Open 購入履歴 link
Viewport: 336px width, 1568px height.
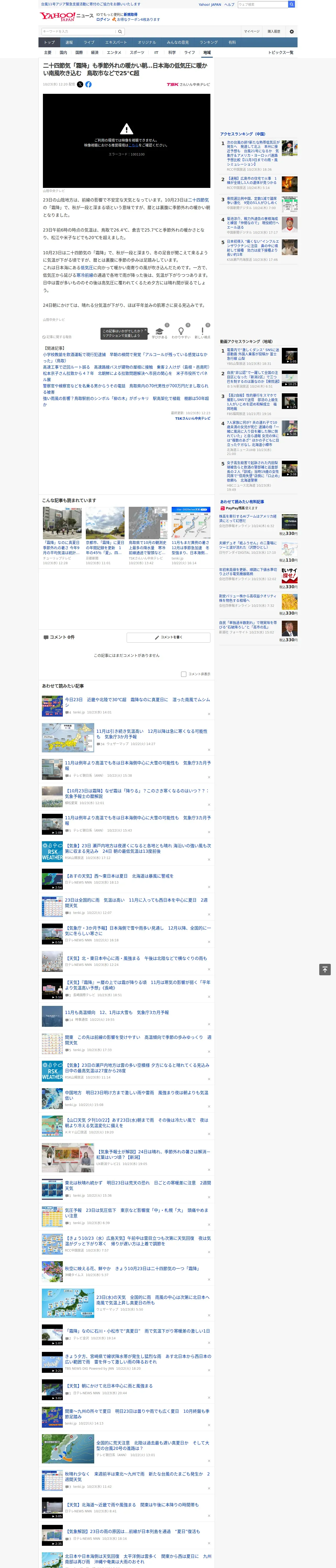[x=274, y=31]
